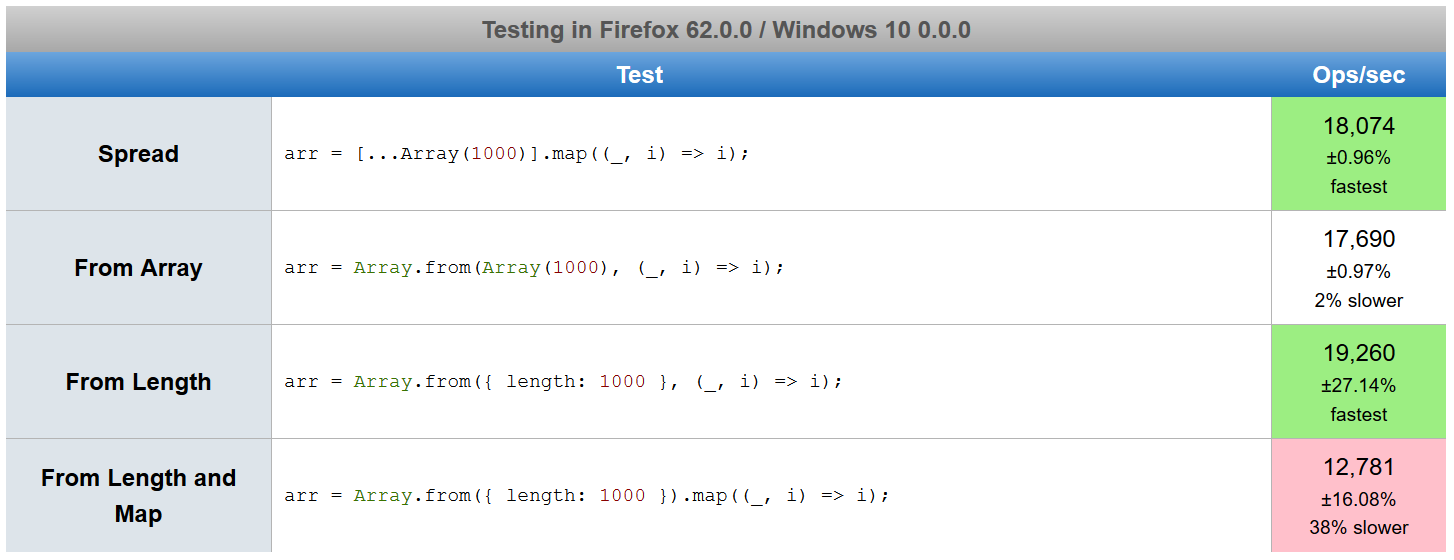Screen dimensions: 1454x560
Task: Click the ±27.14% margin of error text
Action: coord(1359,385)
